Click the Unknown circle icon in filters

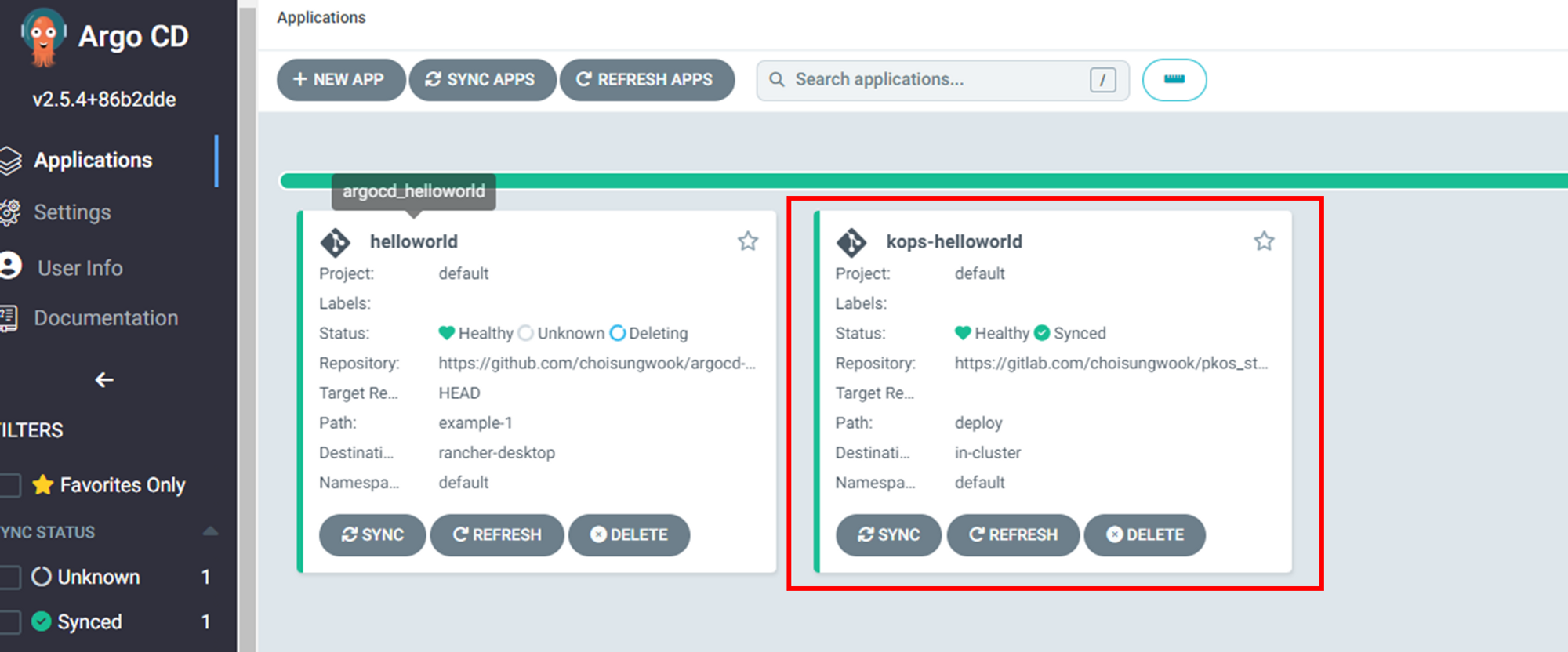point(42,577)
